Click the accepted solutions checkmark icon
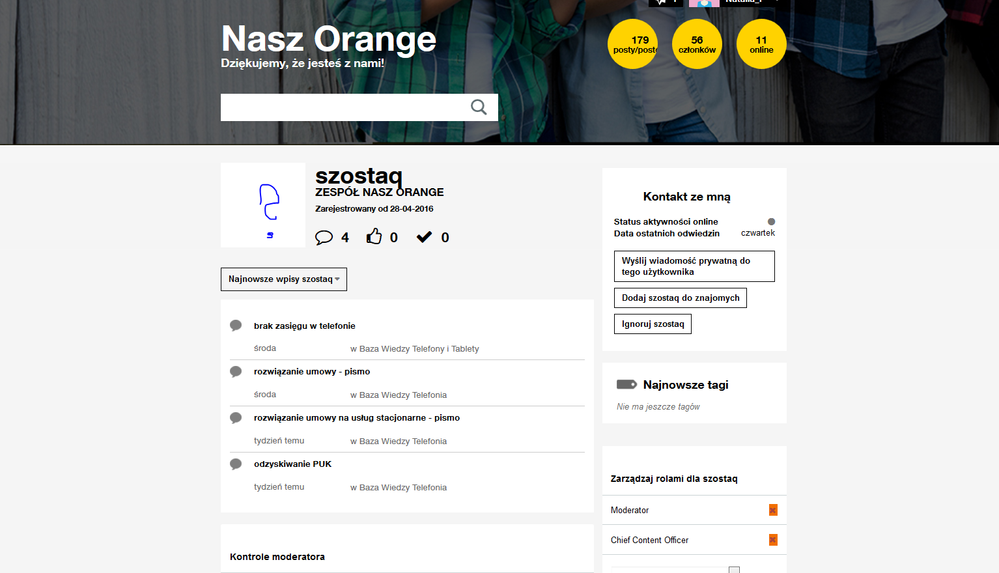 425,237
